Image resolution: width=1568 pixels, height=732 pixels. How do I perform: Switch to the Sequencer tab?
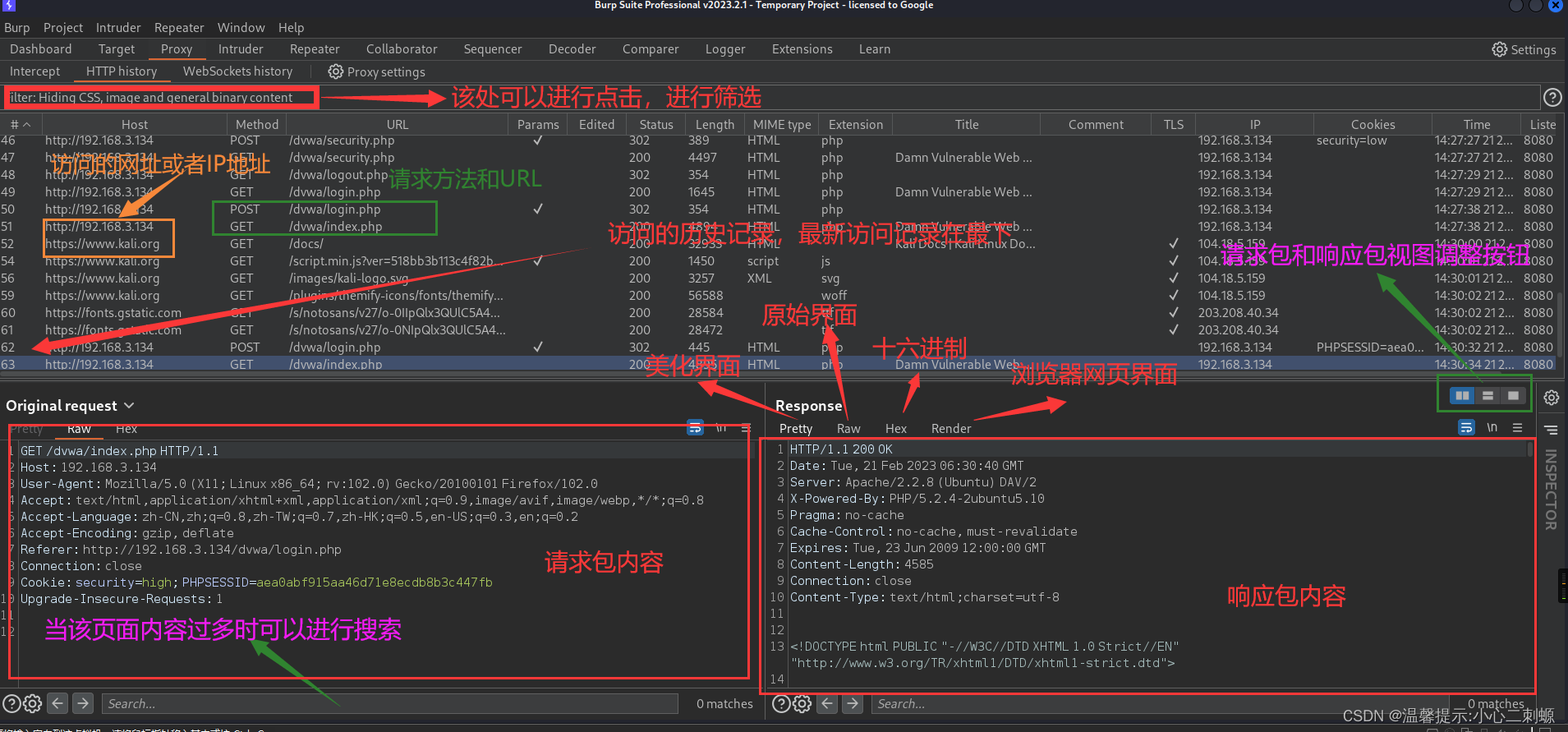(493, 49)
